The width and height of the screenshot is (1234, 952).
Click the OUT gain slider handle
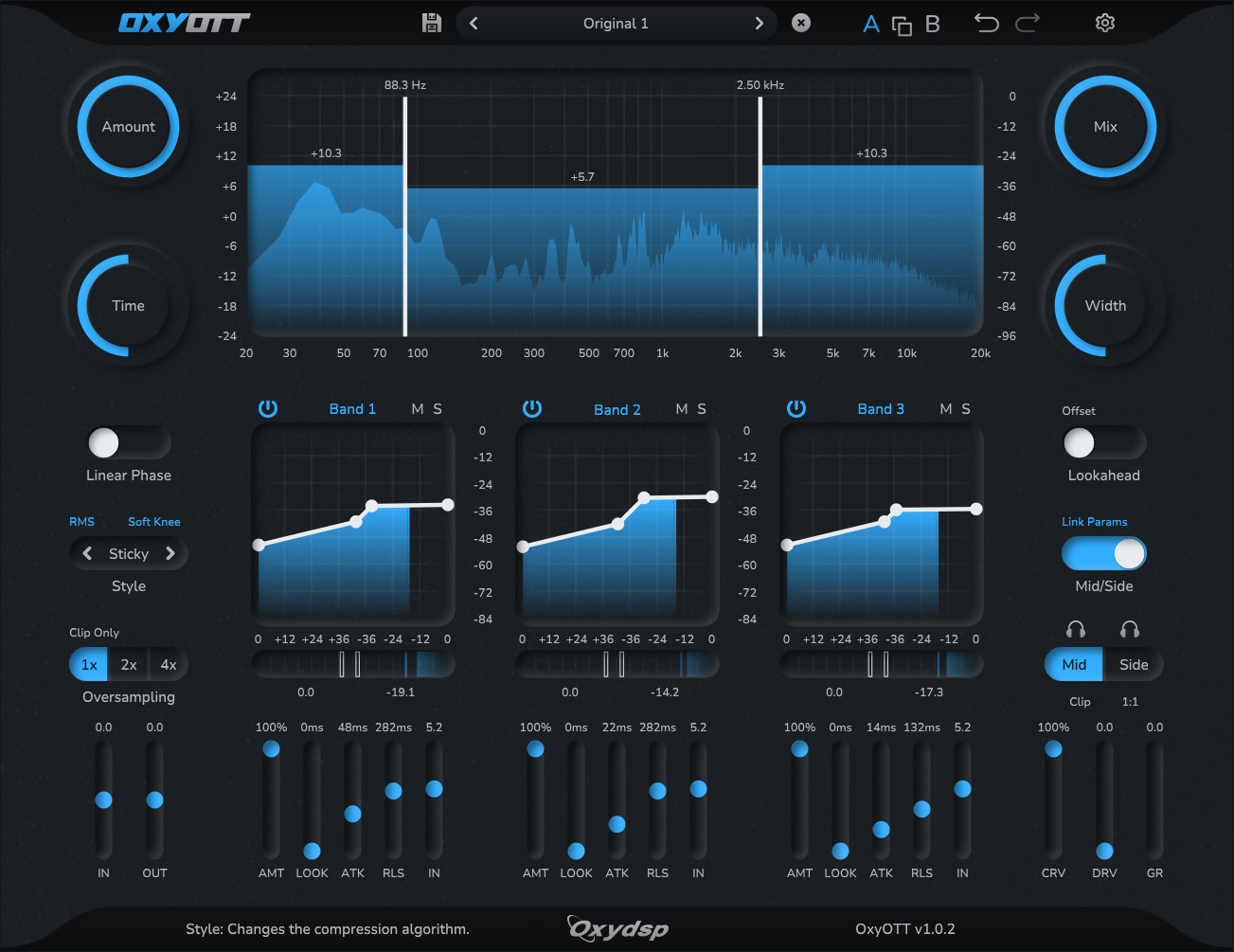point(154,800)
